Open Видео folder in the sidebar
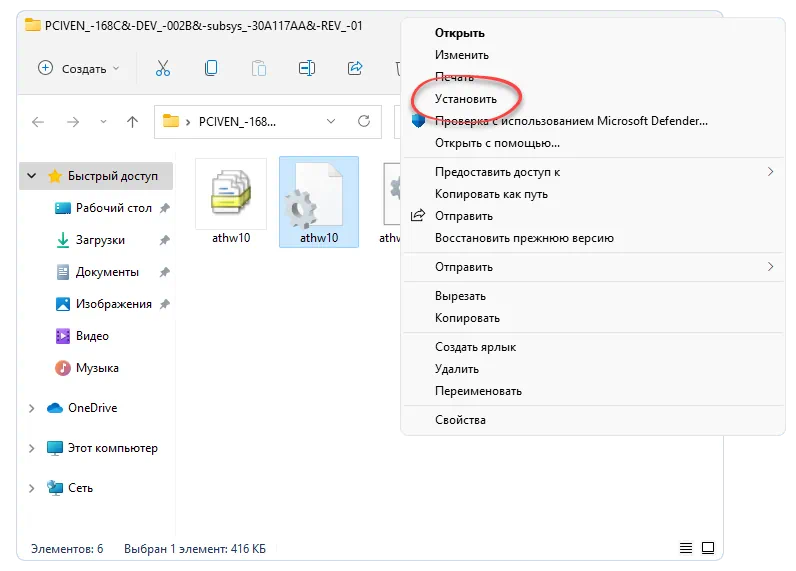796x571 pixels. pos(92,335)
